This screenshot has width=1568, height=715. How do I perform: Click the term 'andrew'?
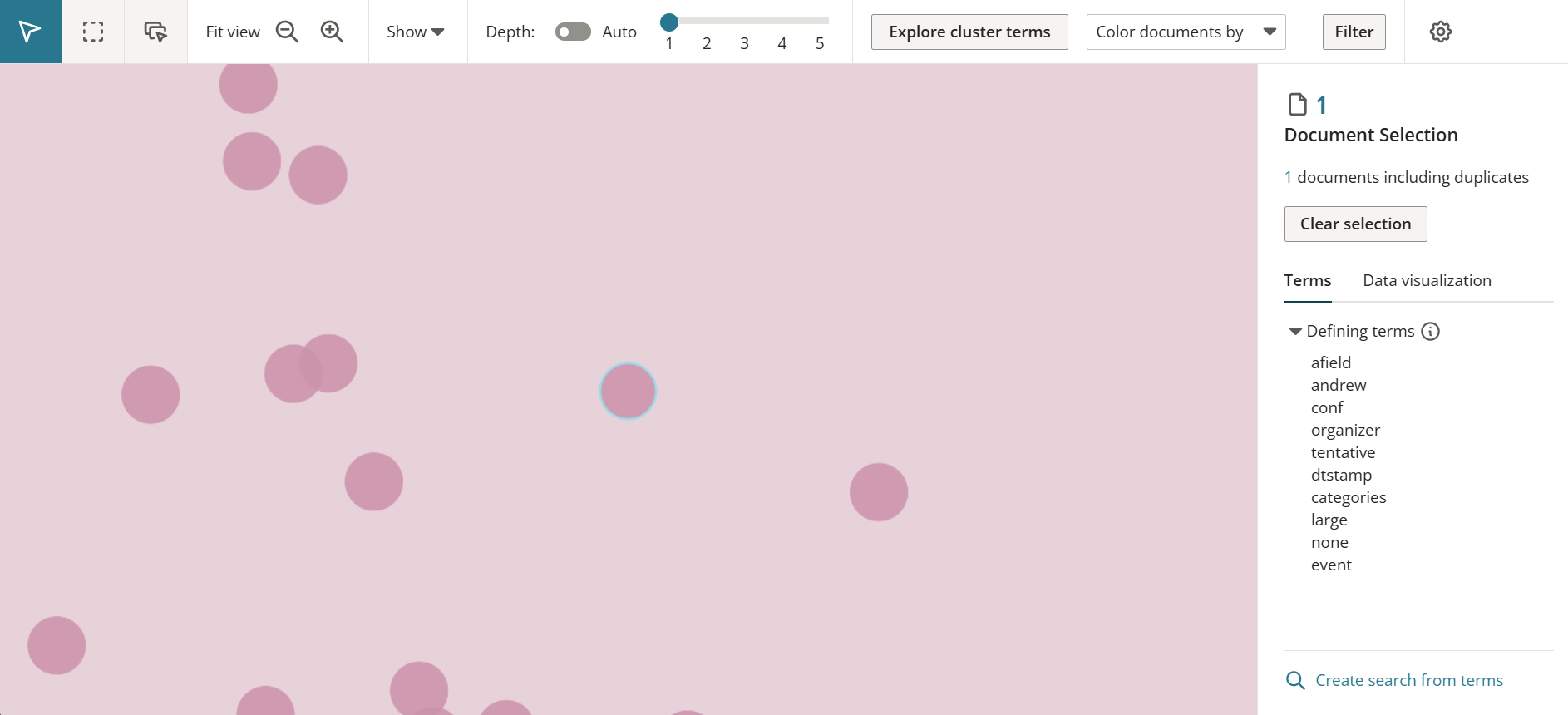1339,385
